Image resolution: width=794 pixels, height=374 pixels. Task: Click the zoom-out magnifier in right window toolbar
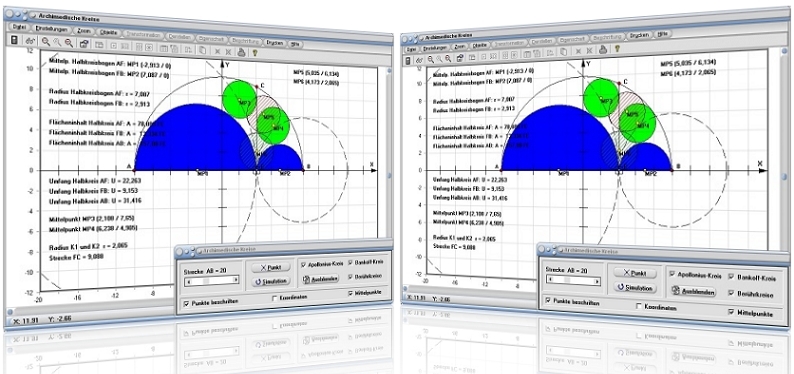click(x=448, y=59)
